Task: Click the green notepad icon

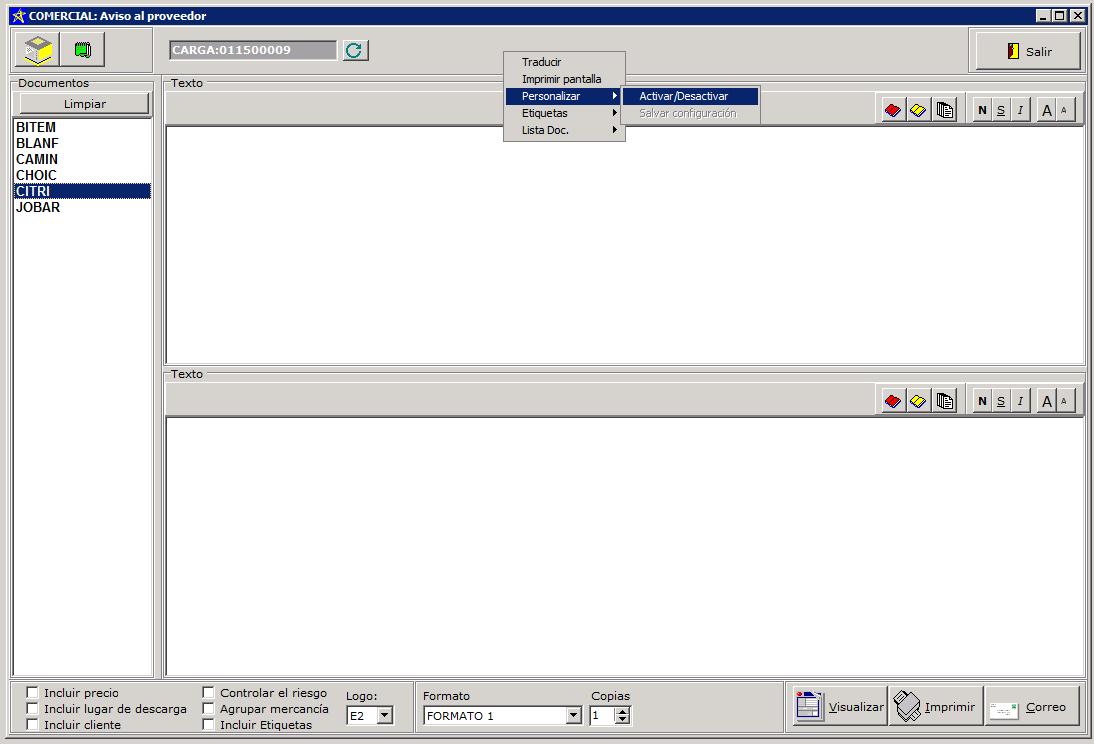Action: pyautogui.click(x=82, y=49)
